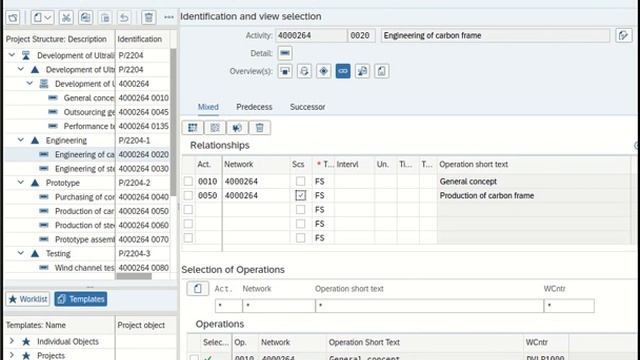Click the Engineering of carbon frame description field

point(496,36)
